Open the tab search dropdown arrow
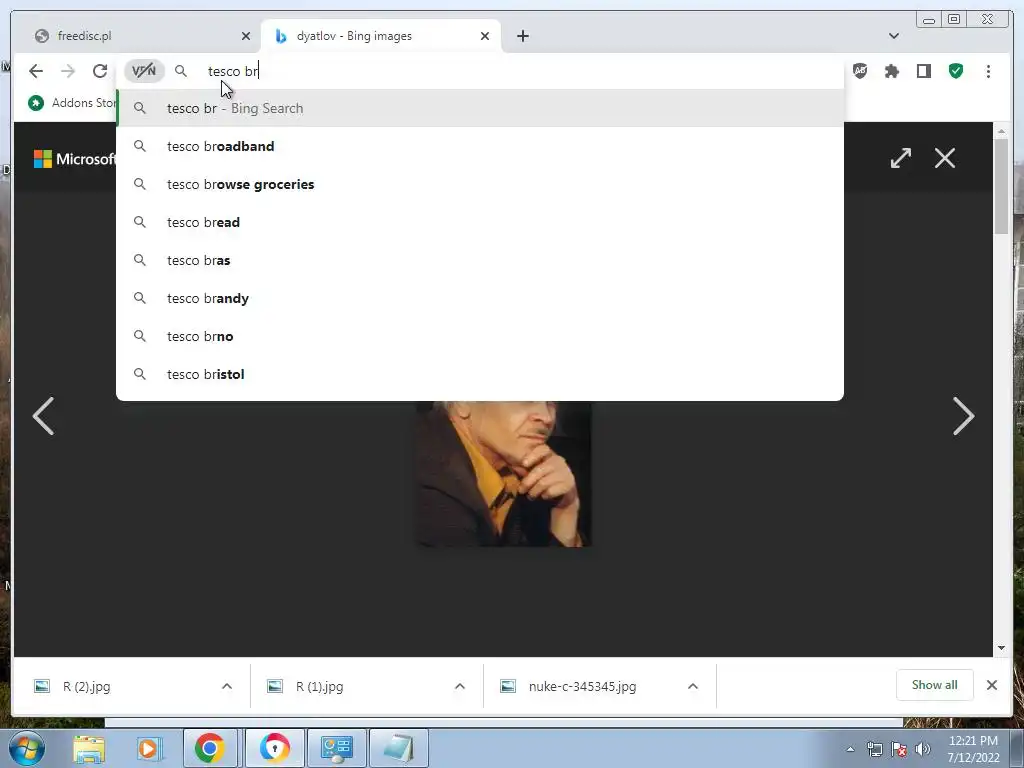This screenshot has height=768, width=1024. pyautogui.click(x=893, y=36)
